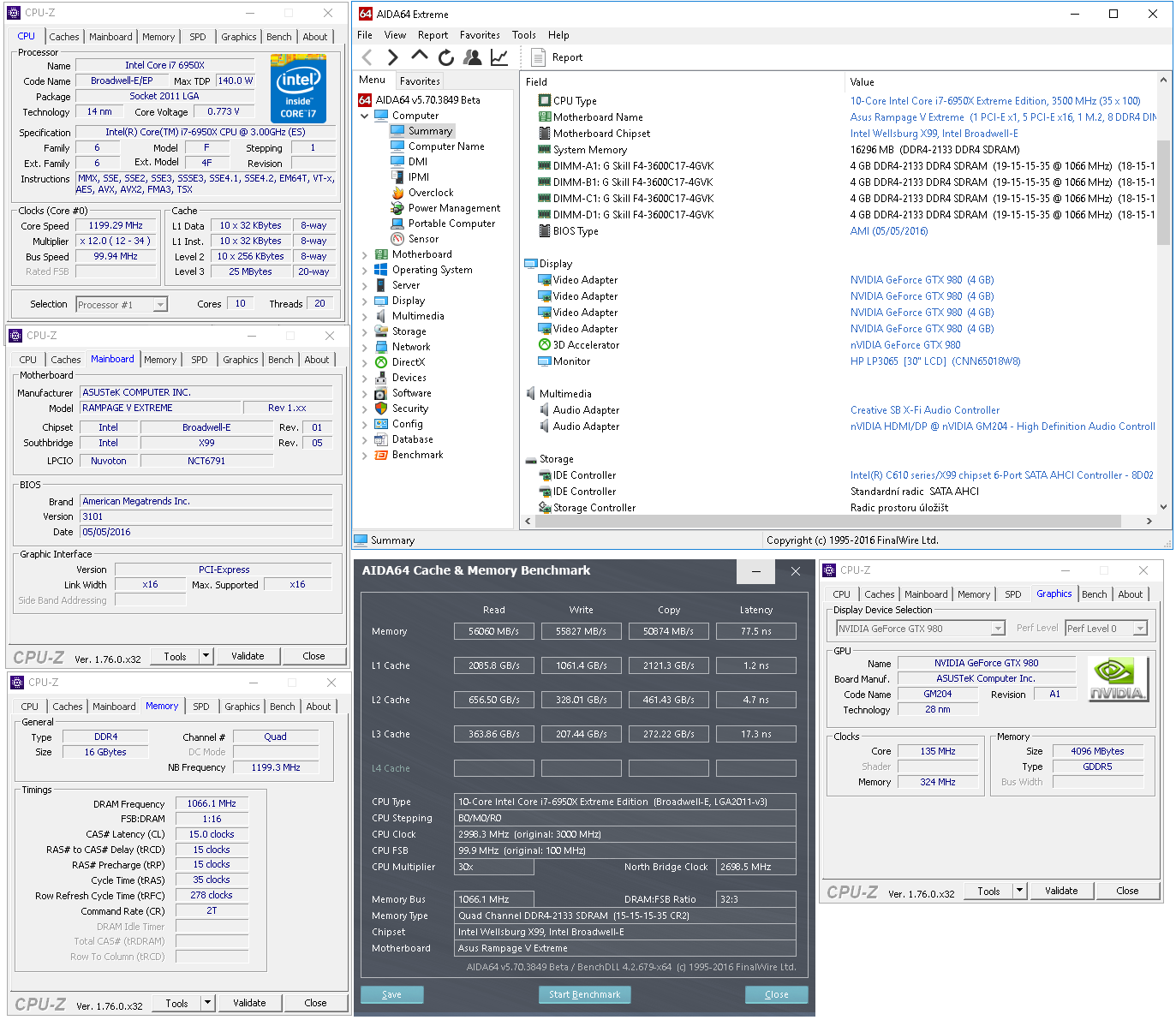Select the Devices node
1176x1020 pixels.
(409, 378)
